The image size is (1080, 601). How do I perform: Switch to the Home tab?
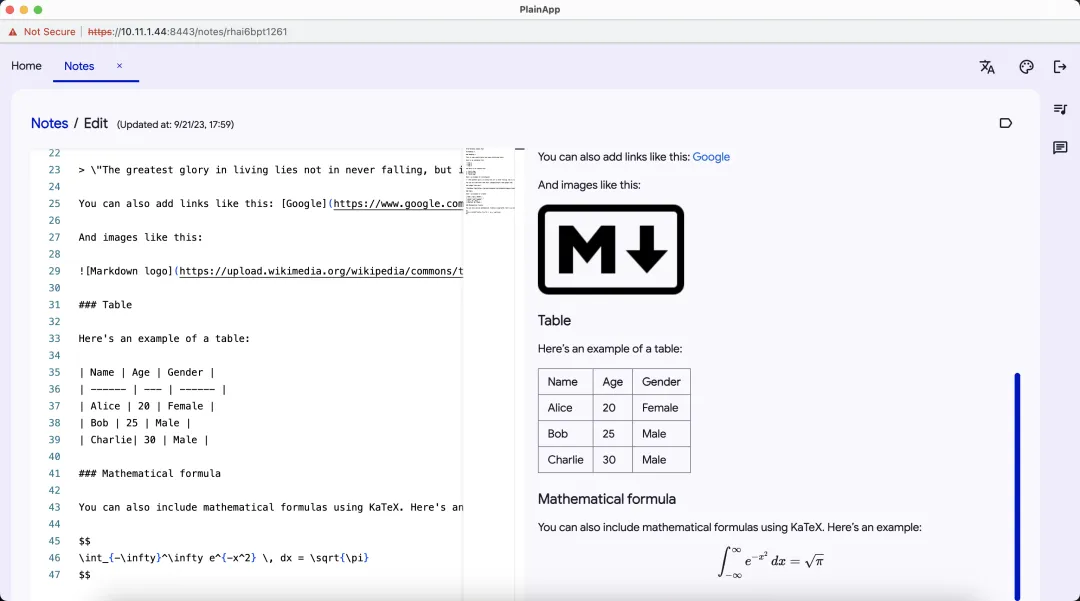[x=26, y=66]
